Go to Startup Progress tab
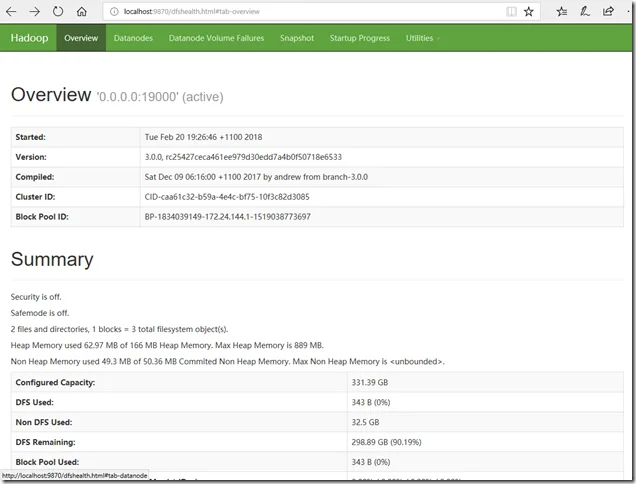636x484 pixels. 360,38
